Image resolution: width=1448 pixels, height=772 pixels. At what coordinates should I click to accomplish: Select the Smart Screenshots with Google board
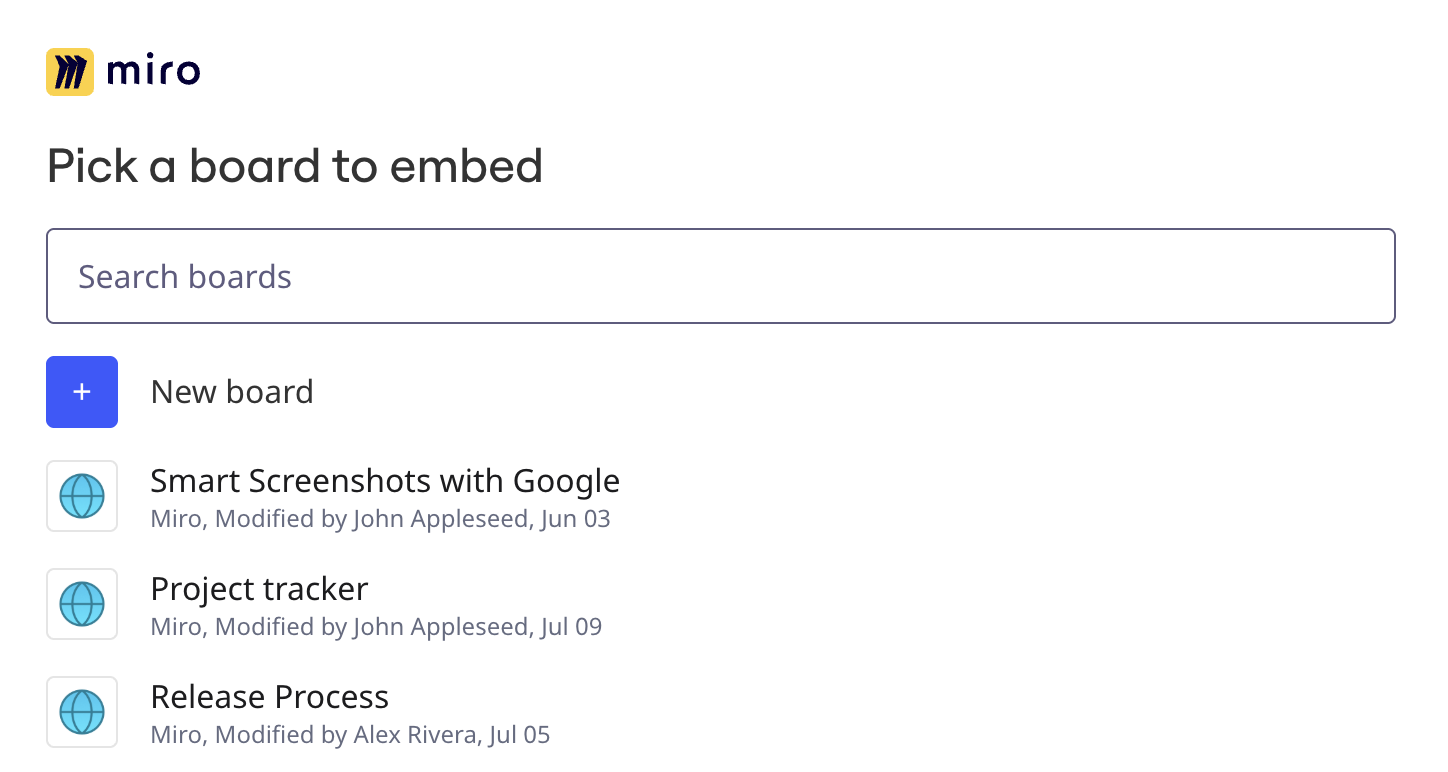click(385, 481)
